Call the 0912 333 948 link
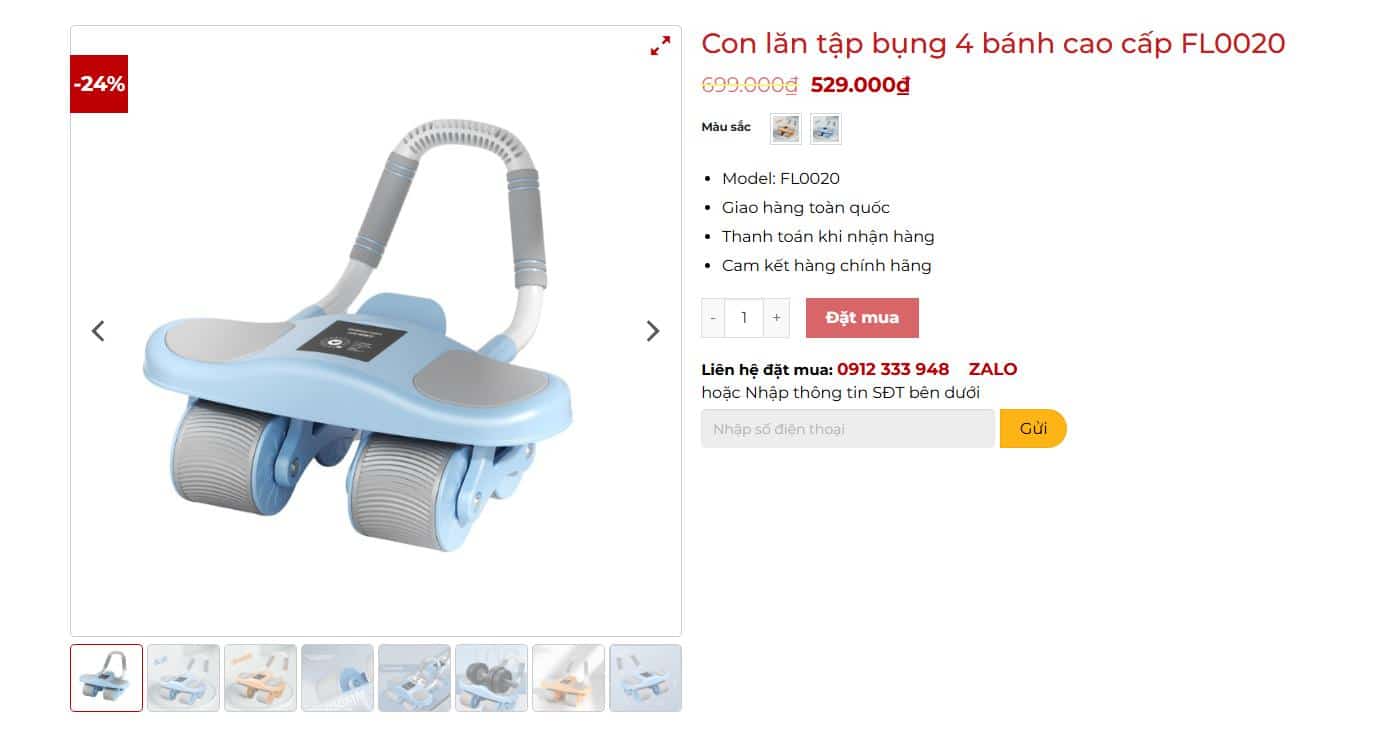 [x=893, y=369]
